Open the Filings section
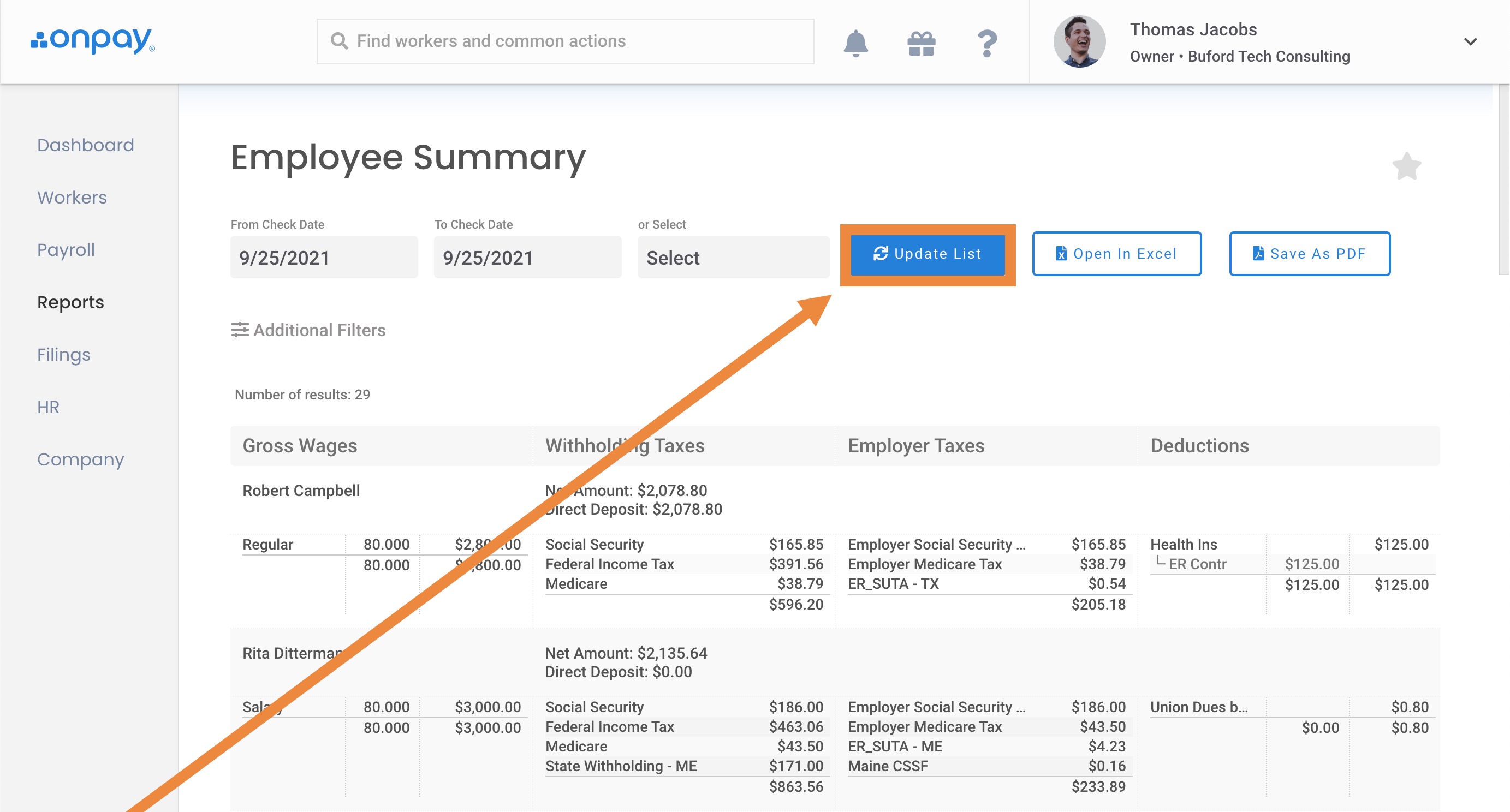 coord(63,355)
